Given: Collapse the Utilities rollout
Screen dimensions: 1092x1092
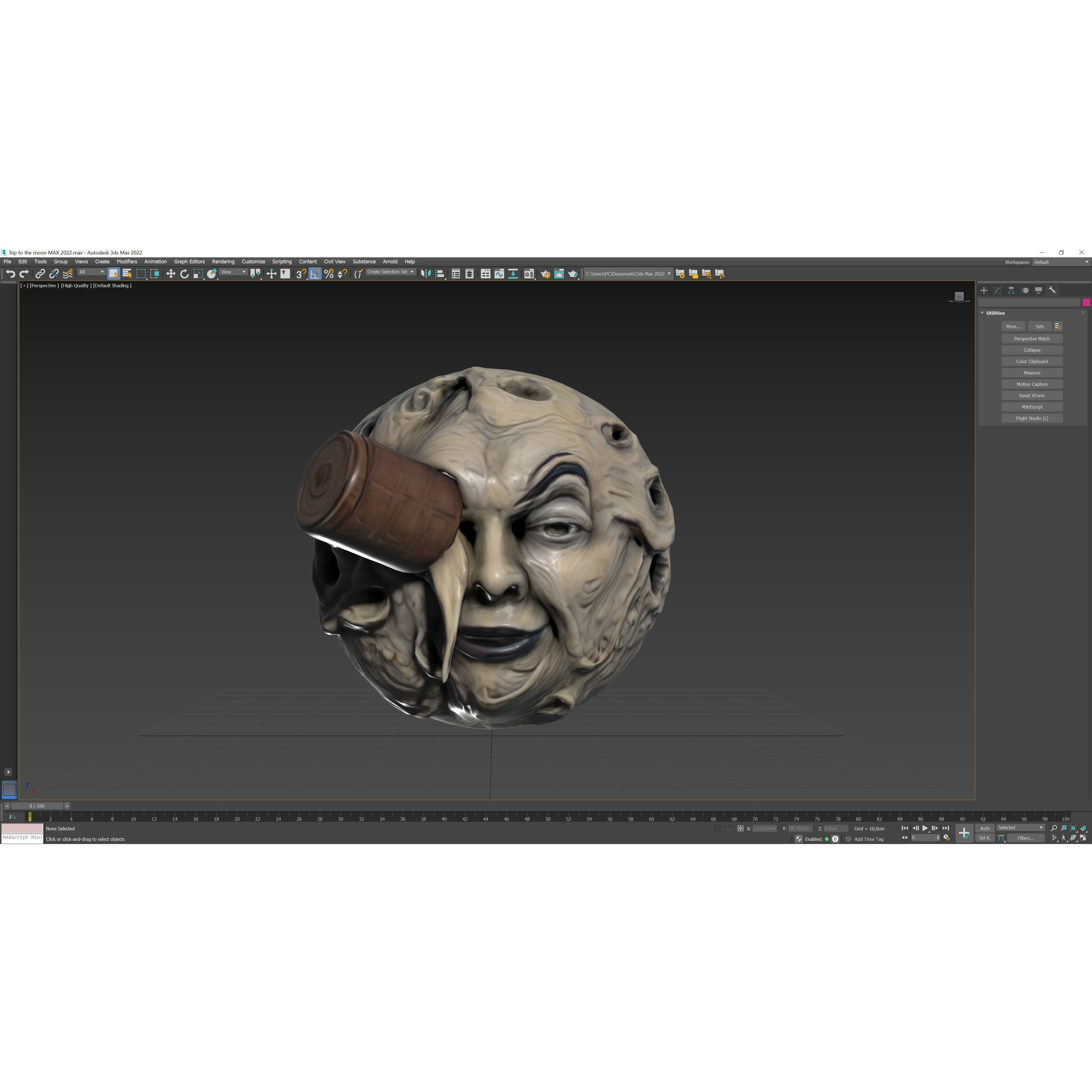Looking at the screenshot, I should coord(982,313).
